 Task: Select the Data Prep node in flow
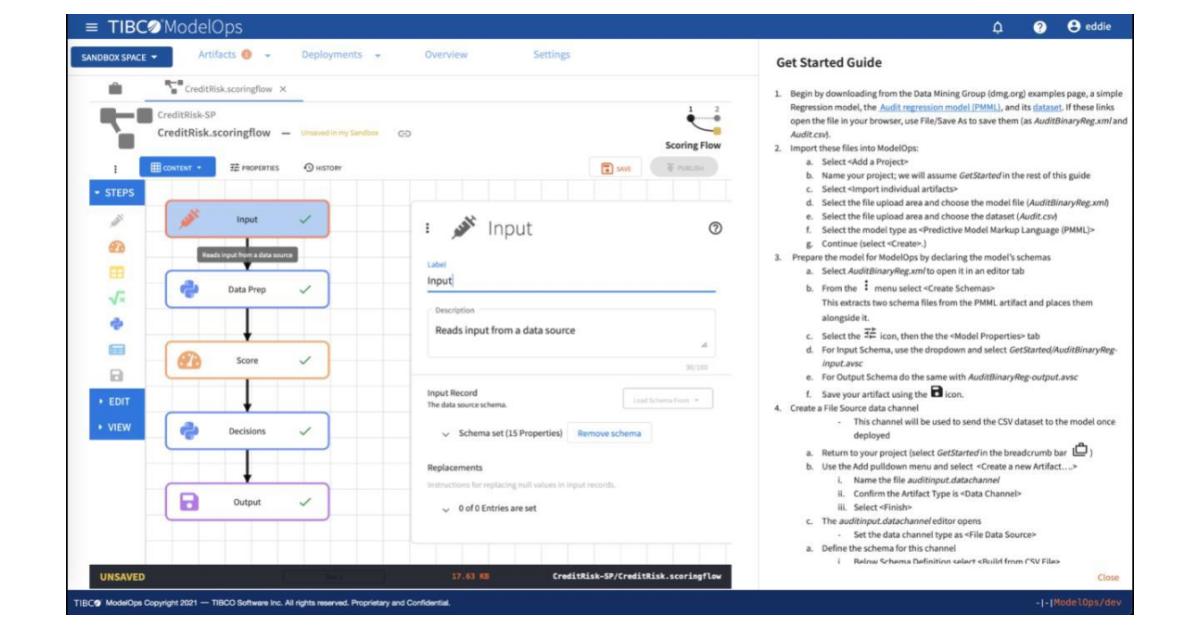245,290
